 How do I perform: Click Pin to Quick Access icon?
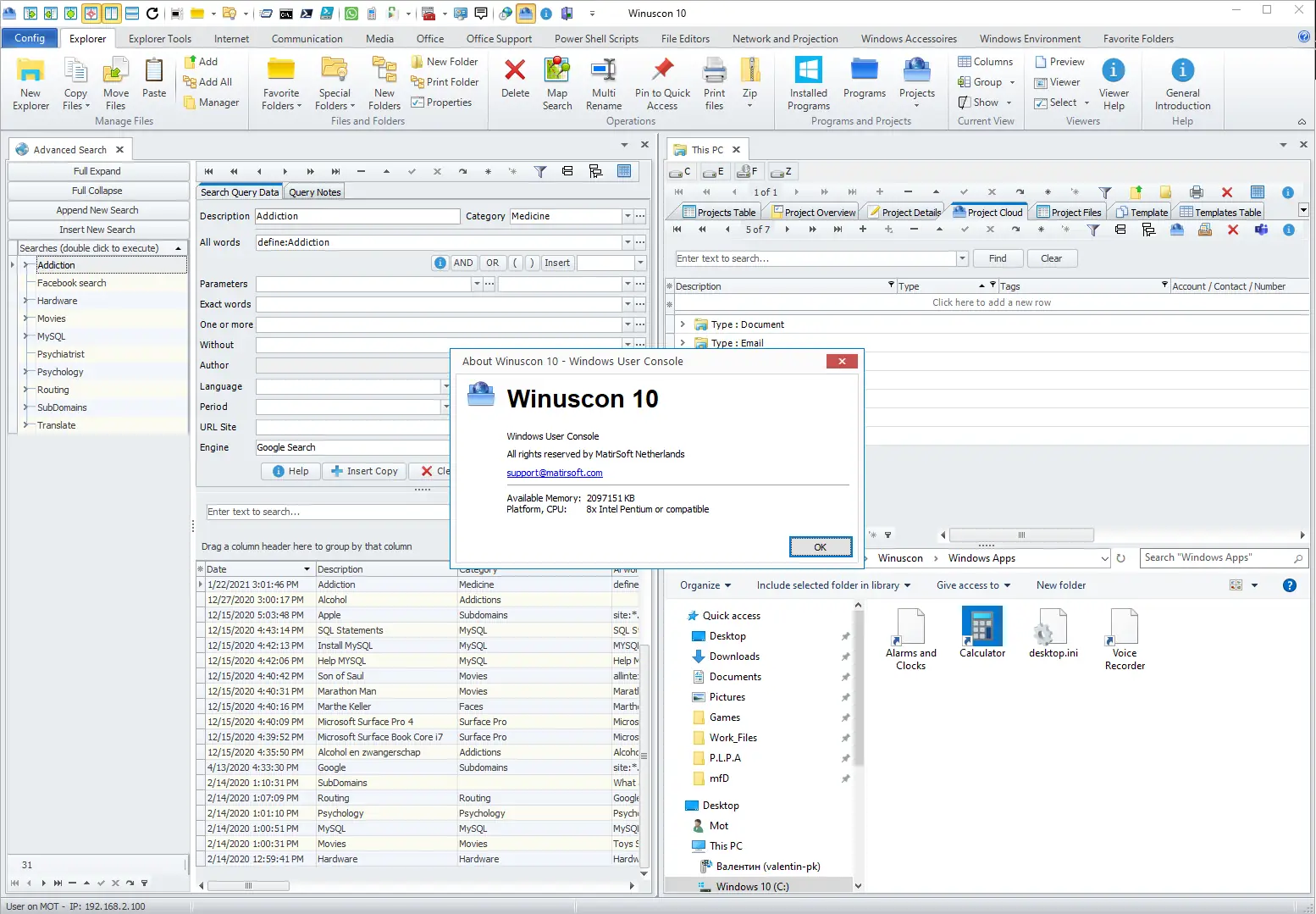click(662, 84)
